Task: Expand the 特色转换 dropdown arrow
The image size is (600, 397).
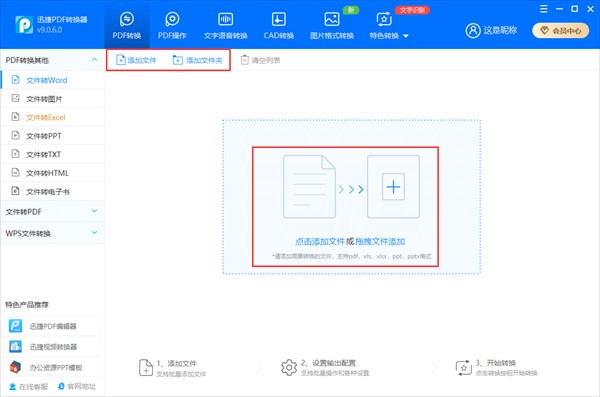Action: coord(406,36)
